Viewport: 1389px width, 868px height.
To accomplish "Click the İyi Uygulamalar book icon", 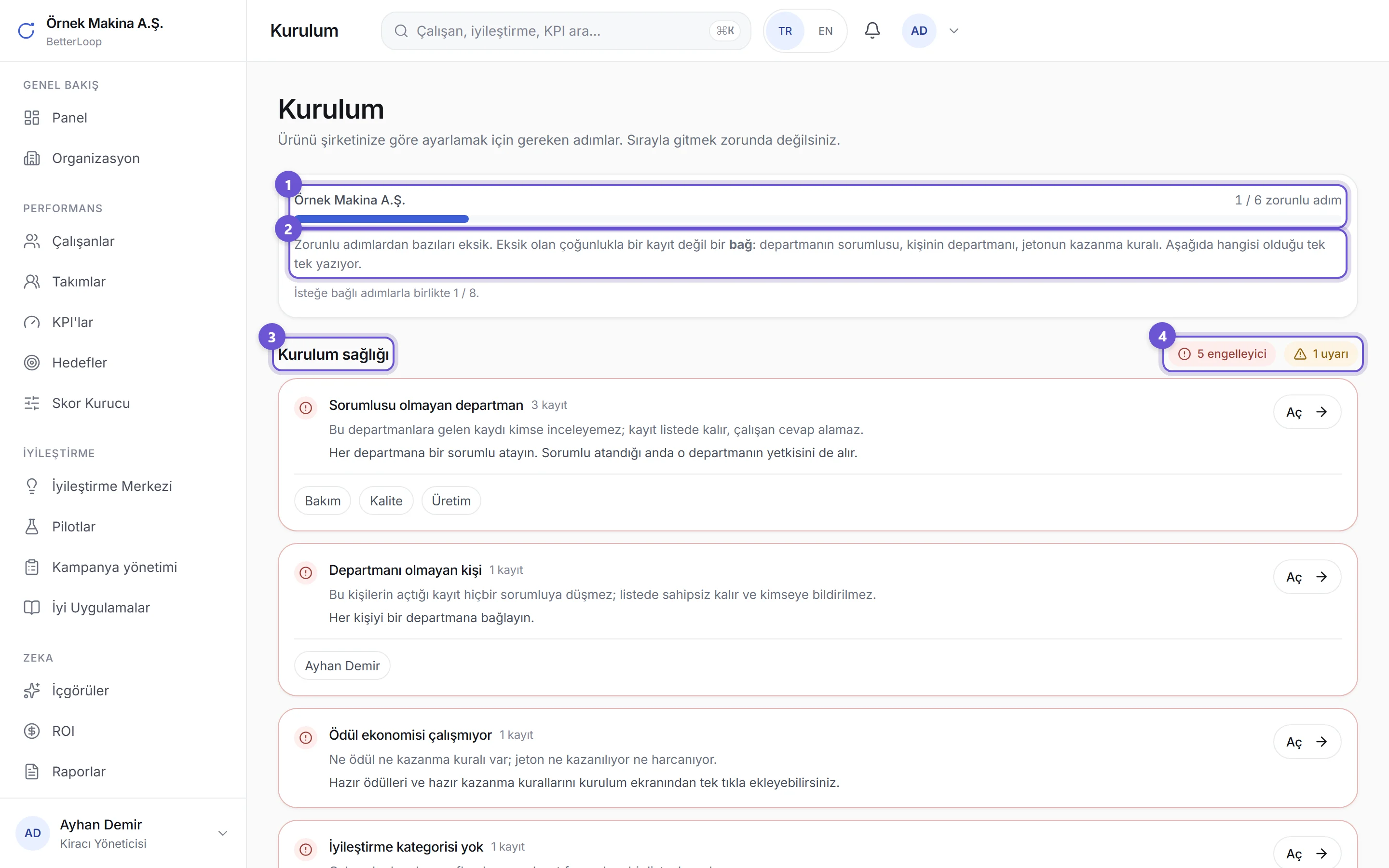I will (31, 608).
